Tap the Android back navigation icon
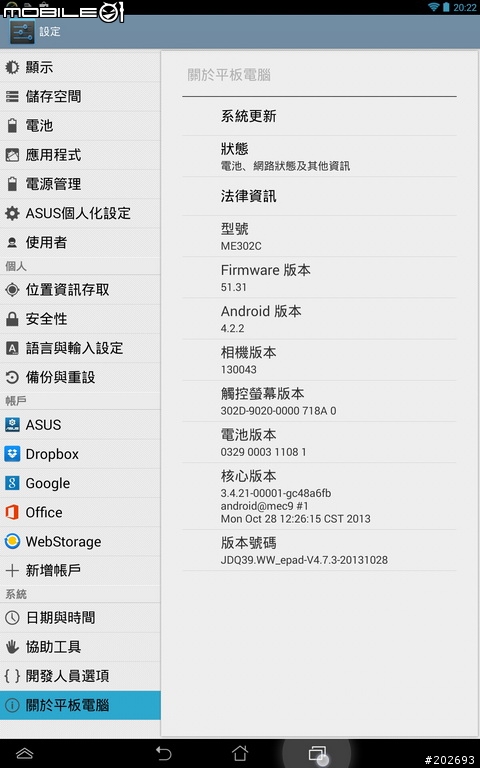The width and height of the screenshot is (480, 768). tap(163, 752)
